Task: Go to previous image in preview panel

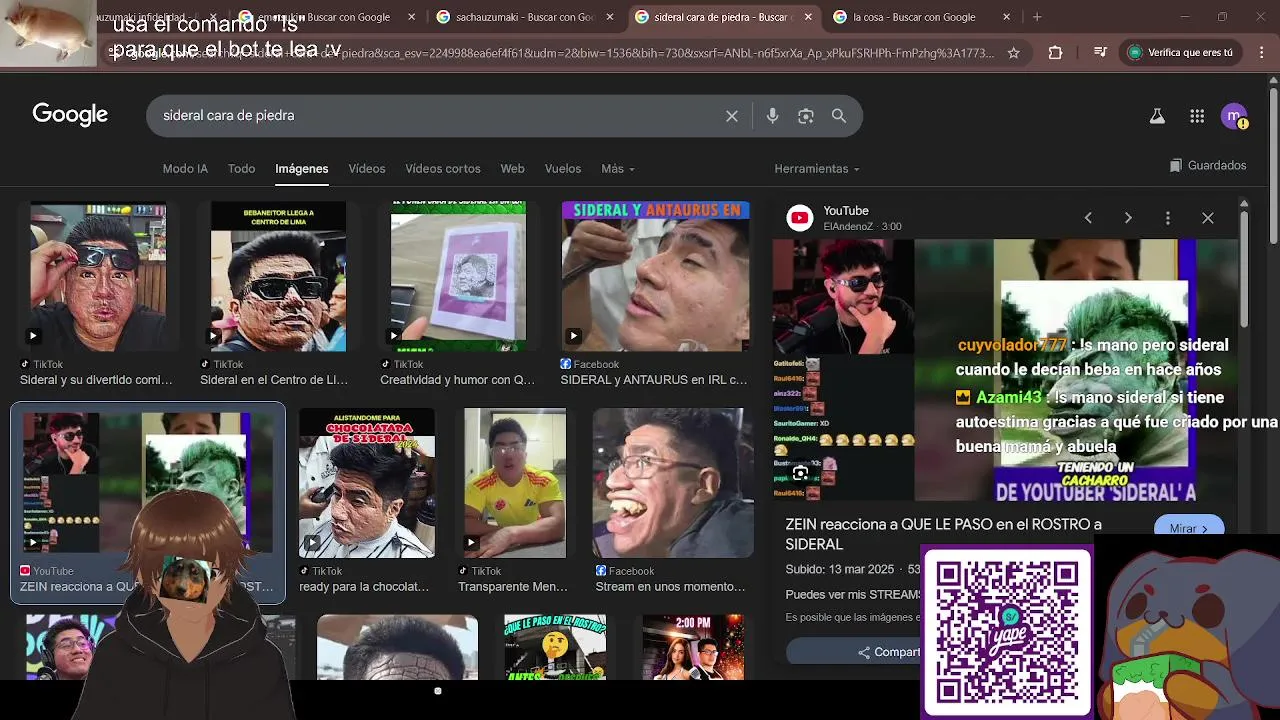Action: 1088,218
